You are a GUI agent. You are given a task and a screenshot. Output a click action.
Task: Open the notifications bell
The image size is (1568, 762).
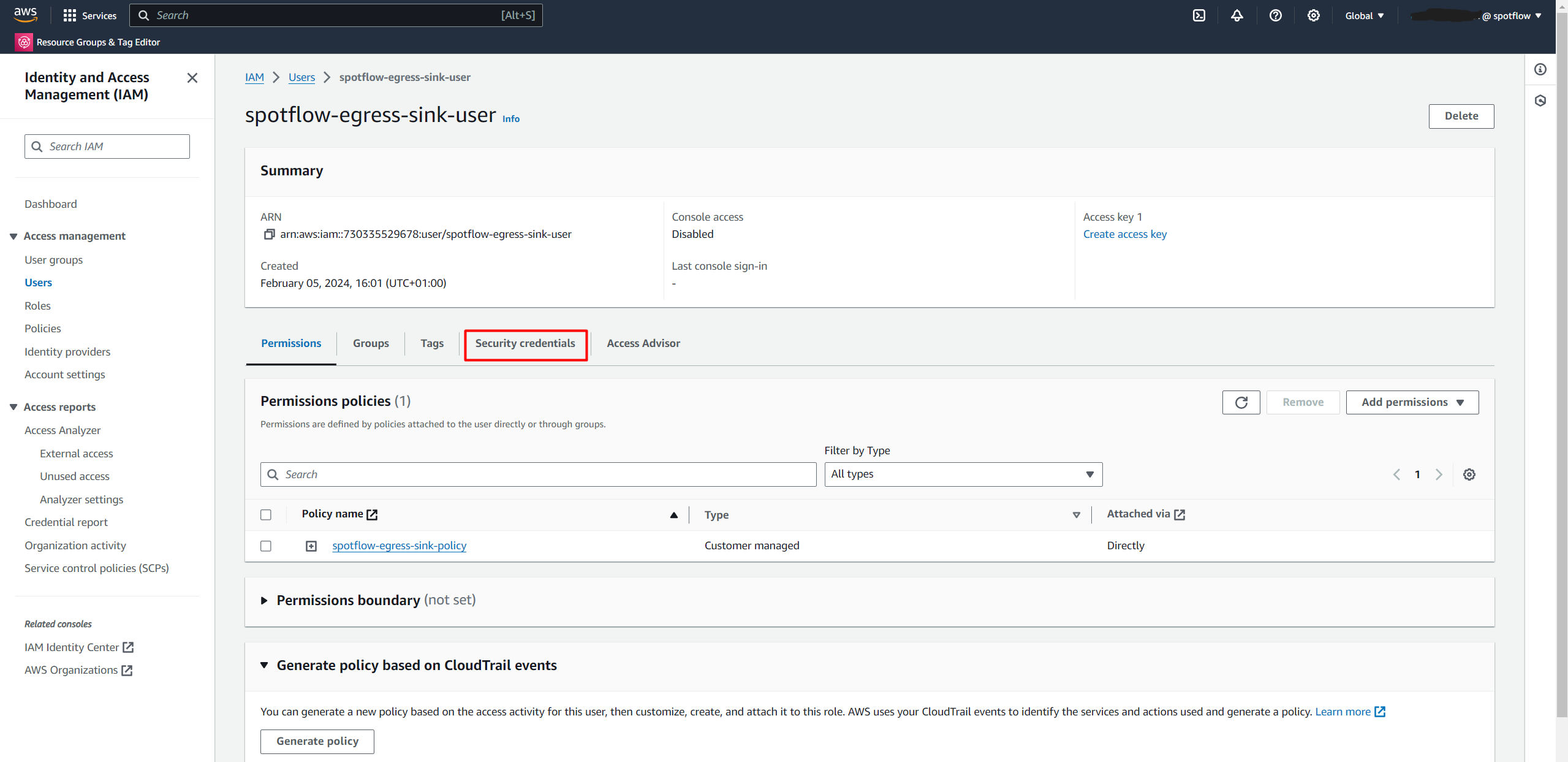click(1237, 15)
